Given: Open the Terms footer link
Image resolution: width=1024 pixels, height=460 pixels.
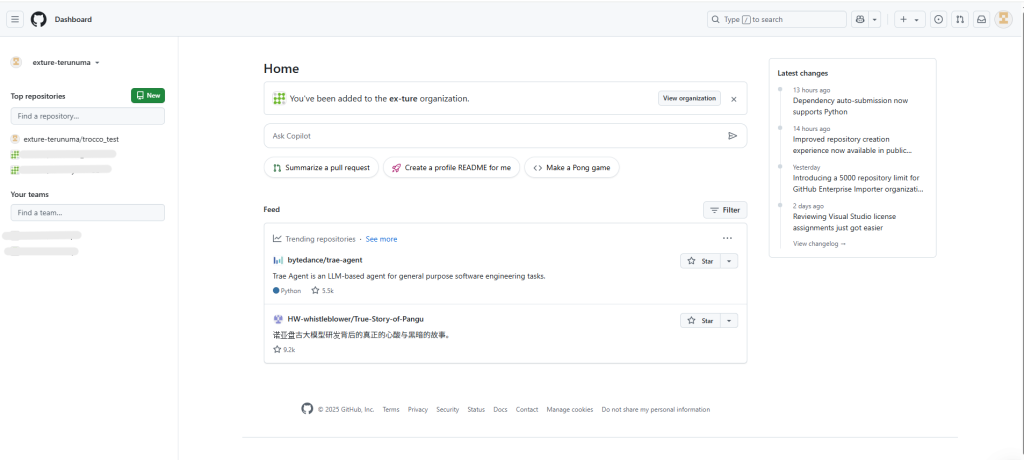Looking at the screenshot, I should click(391, 410).
